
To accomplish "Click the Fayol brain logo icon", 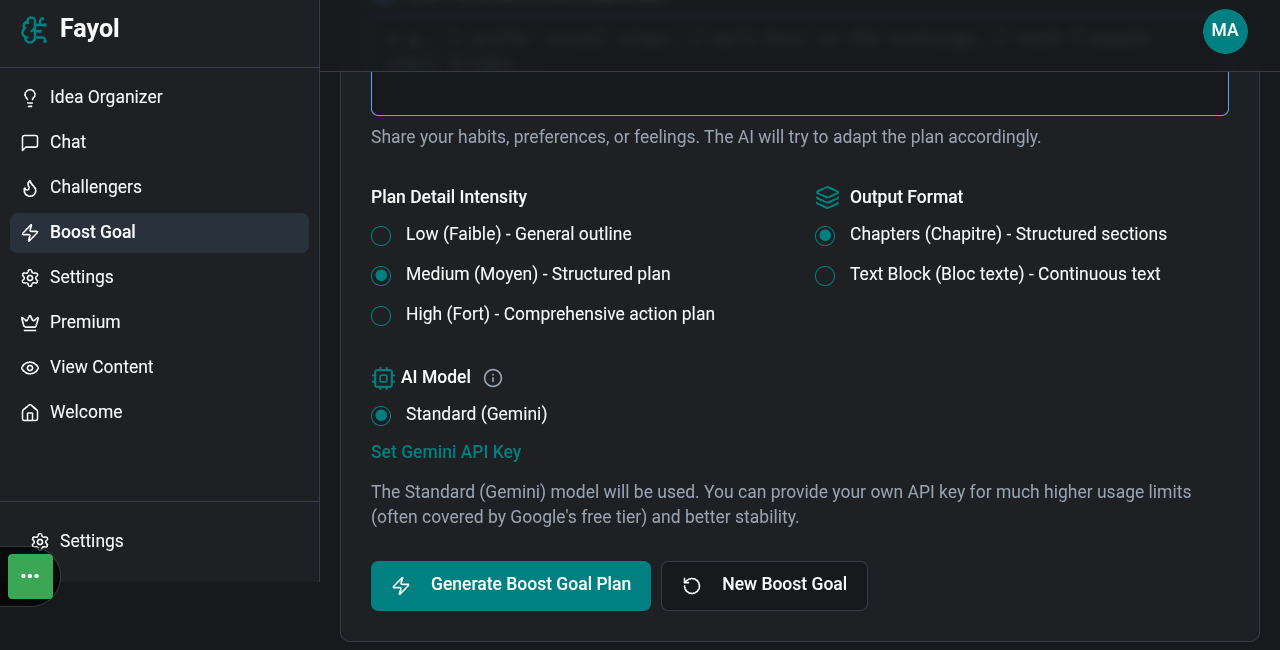I will (x=34, y=30).
